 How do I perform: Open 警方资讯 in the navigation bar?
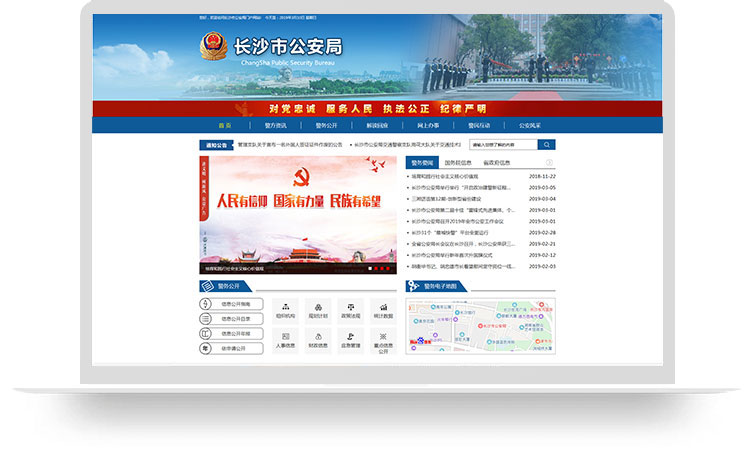click(x=275, y=125)
